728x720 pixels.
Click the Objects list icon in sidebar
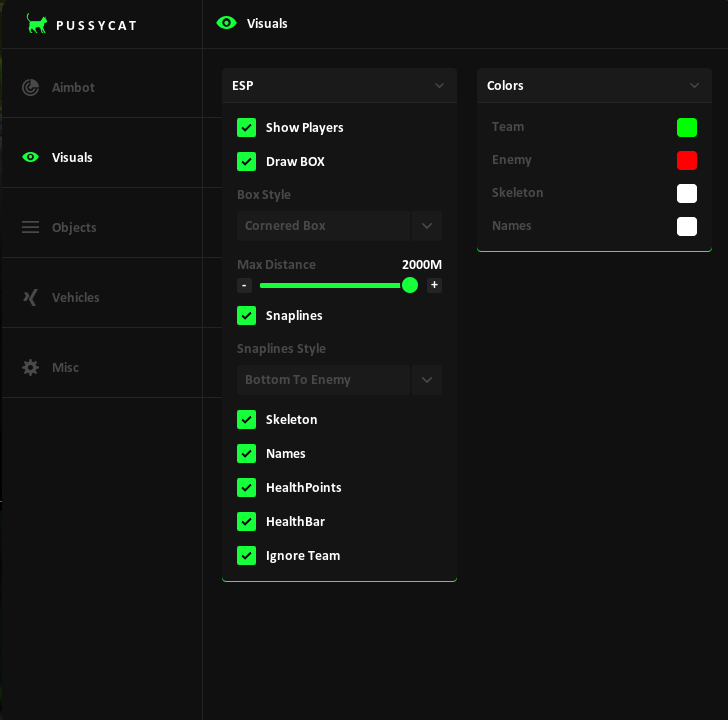pyautogui.click(x=31, y=227)
